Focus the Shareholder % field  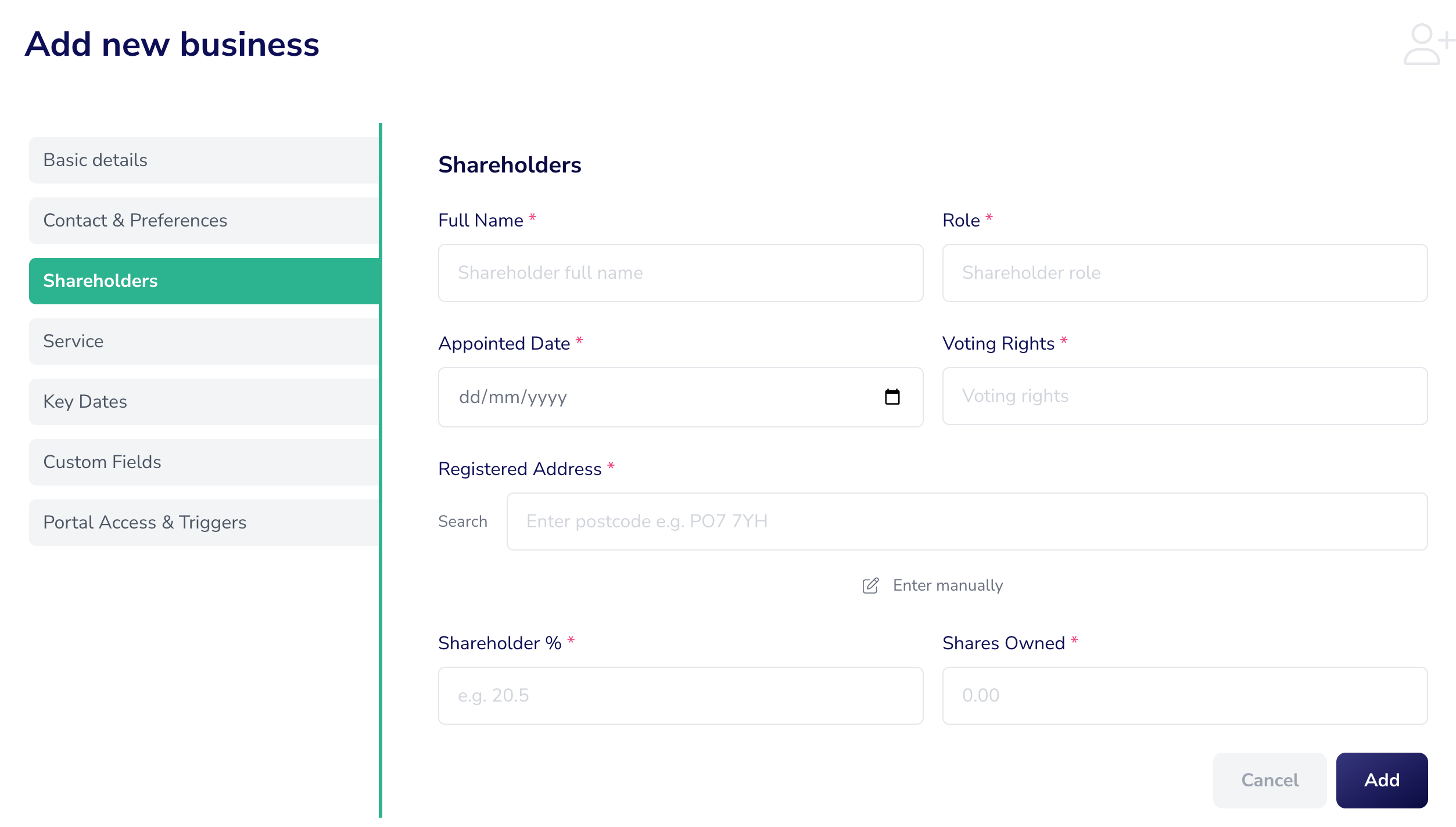[680, 696]
